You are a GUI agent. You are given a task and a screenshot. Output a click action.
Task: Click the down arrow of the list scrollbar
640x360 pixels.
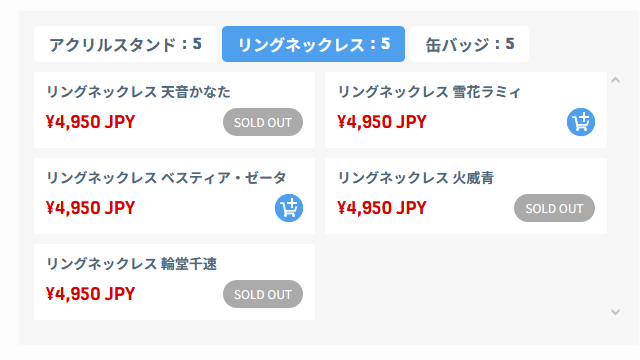point(616,312)
